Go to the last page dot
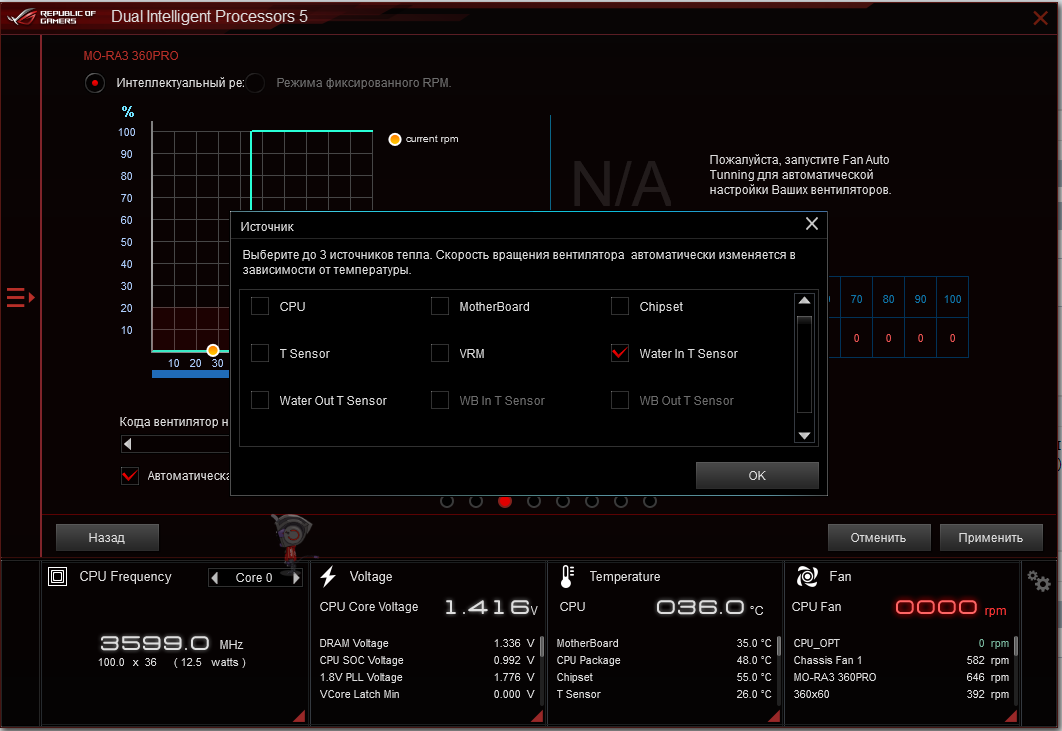 [650, 501]
